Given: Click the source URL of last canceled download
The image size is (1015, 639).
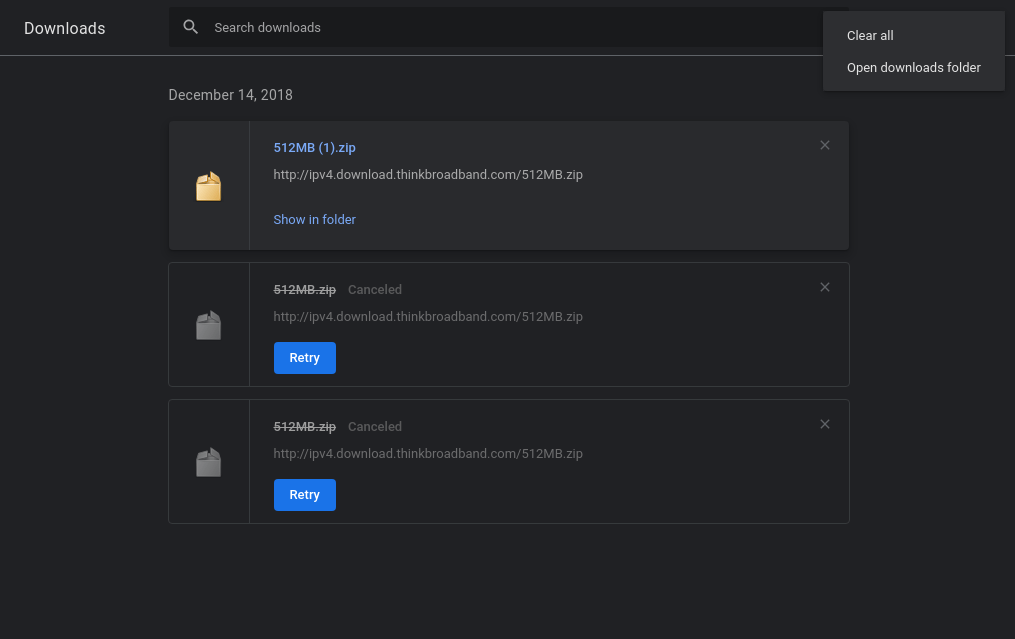Looking at the screenshot, I should pos(428,454).
